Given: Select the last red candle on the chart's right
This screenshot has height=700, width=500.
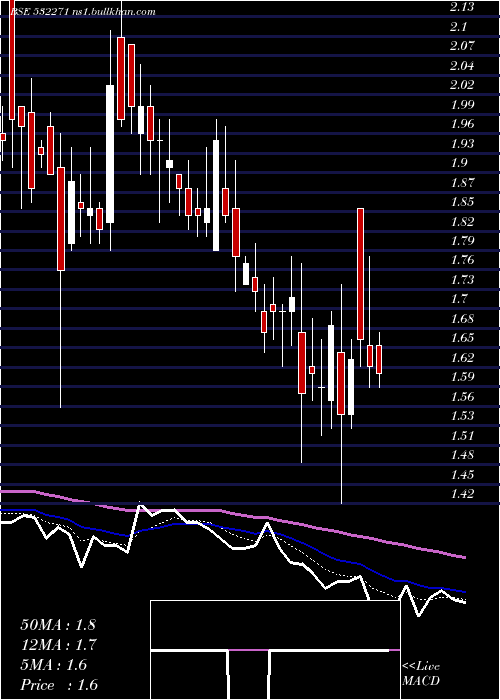Looking at the screenshot, I should 379,359.
